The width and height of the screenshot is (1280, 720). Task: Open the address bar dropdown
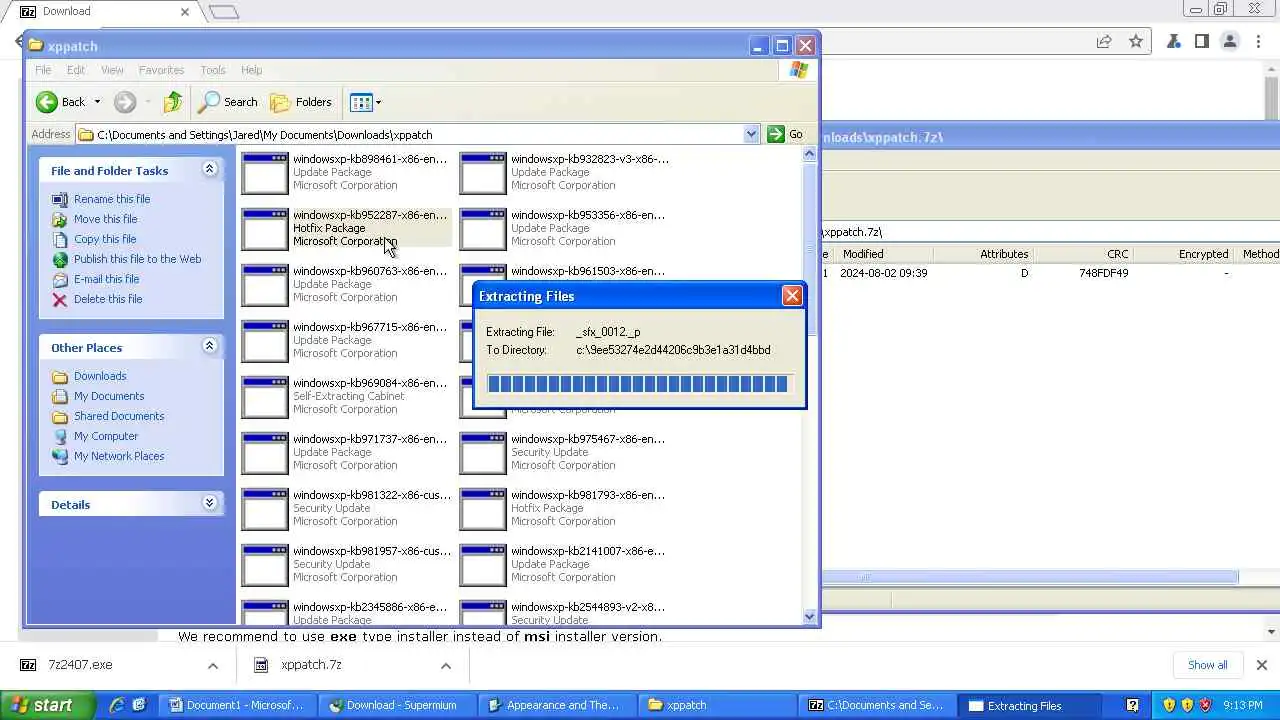[751, 134]
